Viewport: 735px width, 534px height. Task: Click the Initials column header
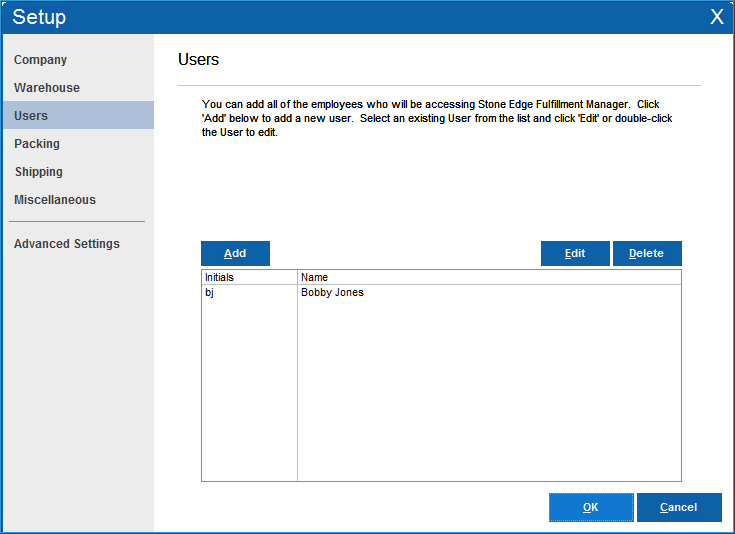click(249, 277)
